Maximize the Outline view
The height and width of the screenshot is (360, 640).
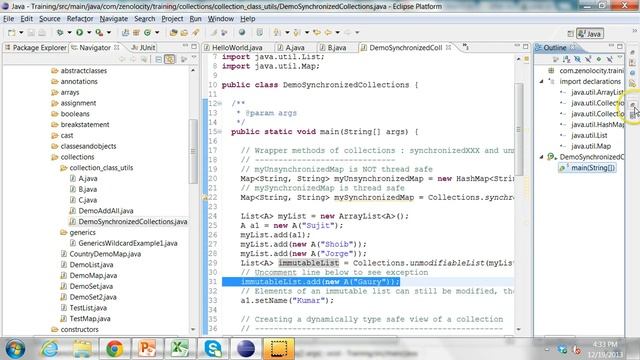620,47
